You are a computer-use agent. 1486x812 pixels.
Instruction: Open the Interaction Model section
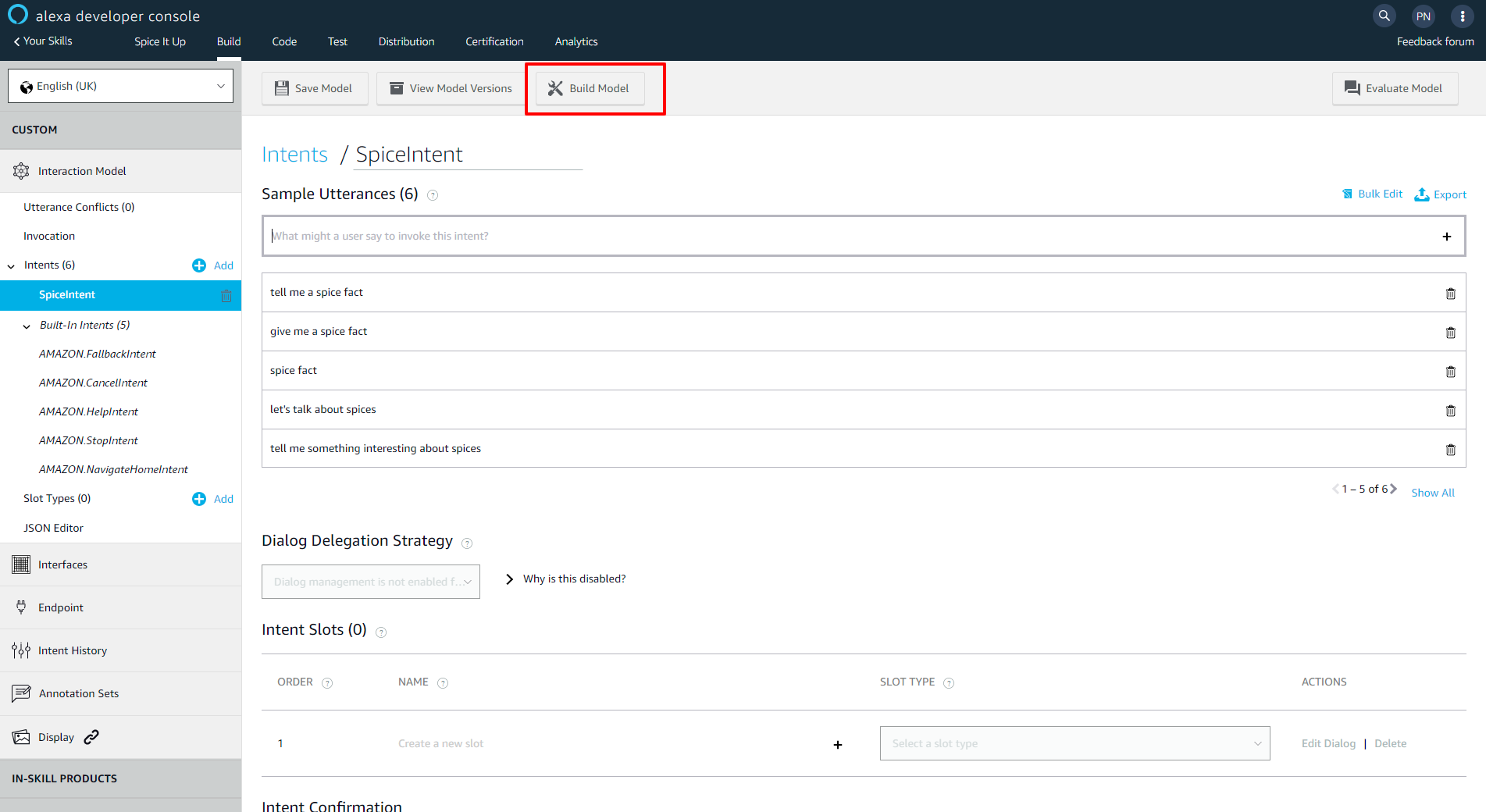121,171
